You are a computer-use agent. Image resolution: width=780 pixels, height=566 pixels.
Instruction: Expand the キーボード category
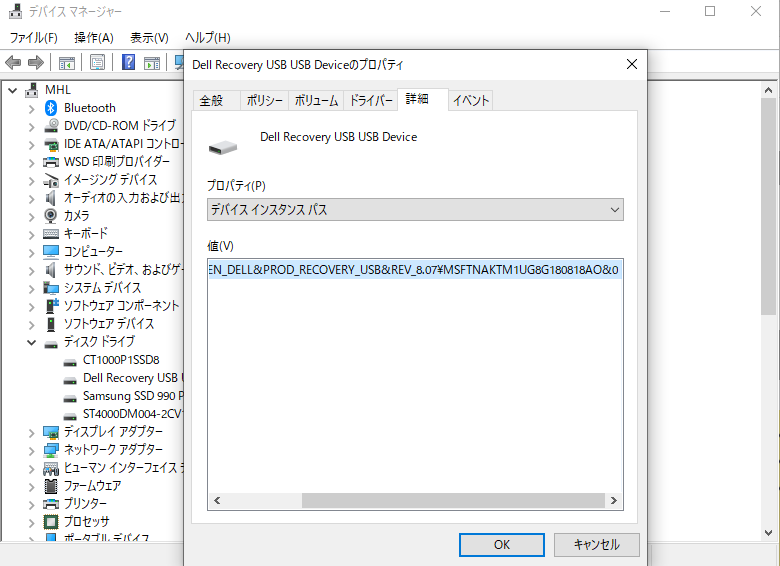[31, 234]
